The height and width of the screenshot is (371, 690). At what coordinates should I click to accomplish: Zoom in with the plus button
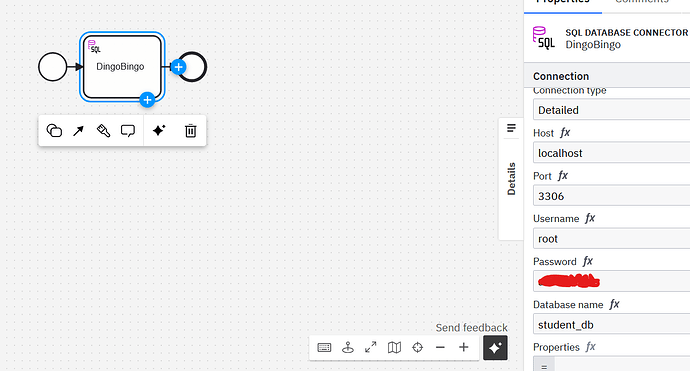pyautogui.click(x=464, y=348)
